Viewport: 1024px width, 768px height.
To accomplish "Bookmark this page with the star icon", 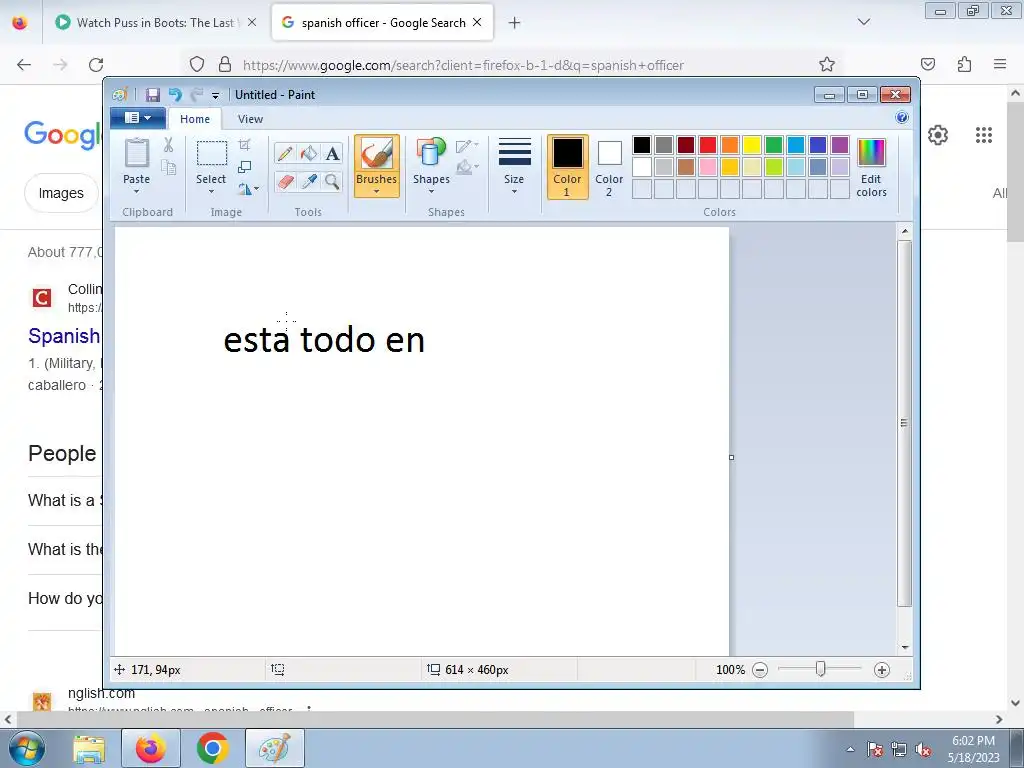I will [x=827, y=64].
